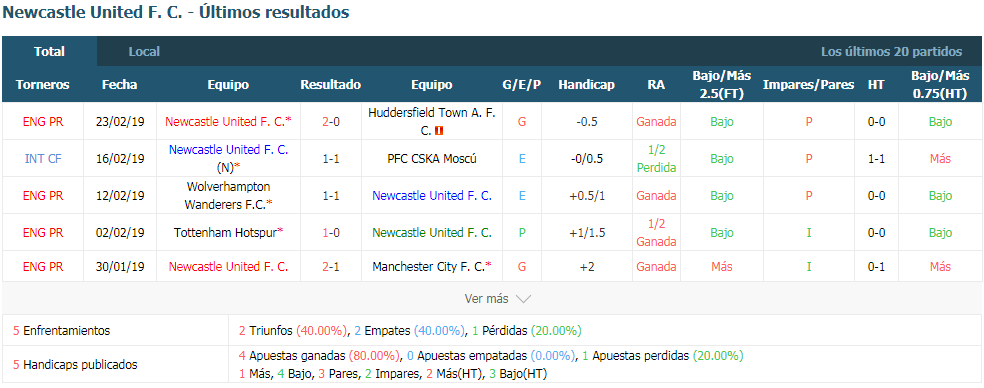Click the Resultado column header

coord(331,85)
